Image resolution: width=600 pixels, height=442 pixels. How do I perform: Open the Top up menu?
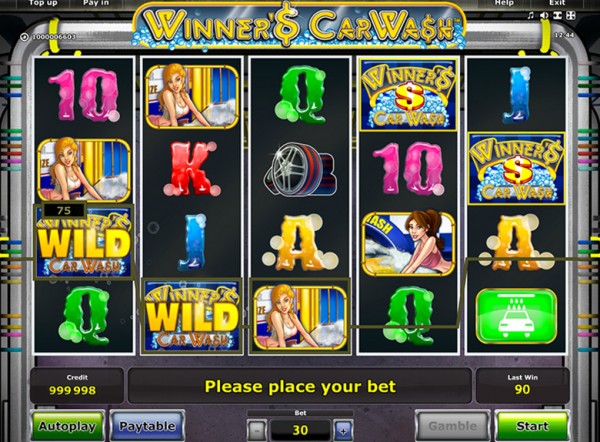[43, 3]
